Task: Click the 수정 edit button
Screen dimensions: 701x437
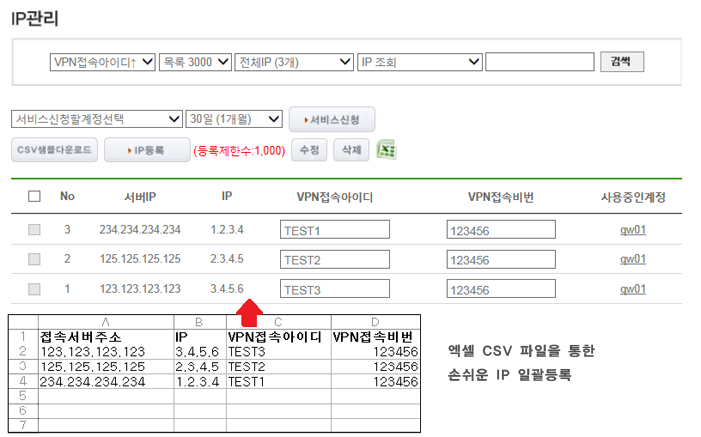Action: coord(309,150)
